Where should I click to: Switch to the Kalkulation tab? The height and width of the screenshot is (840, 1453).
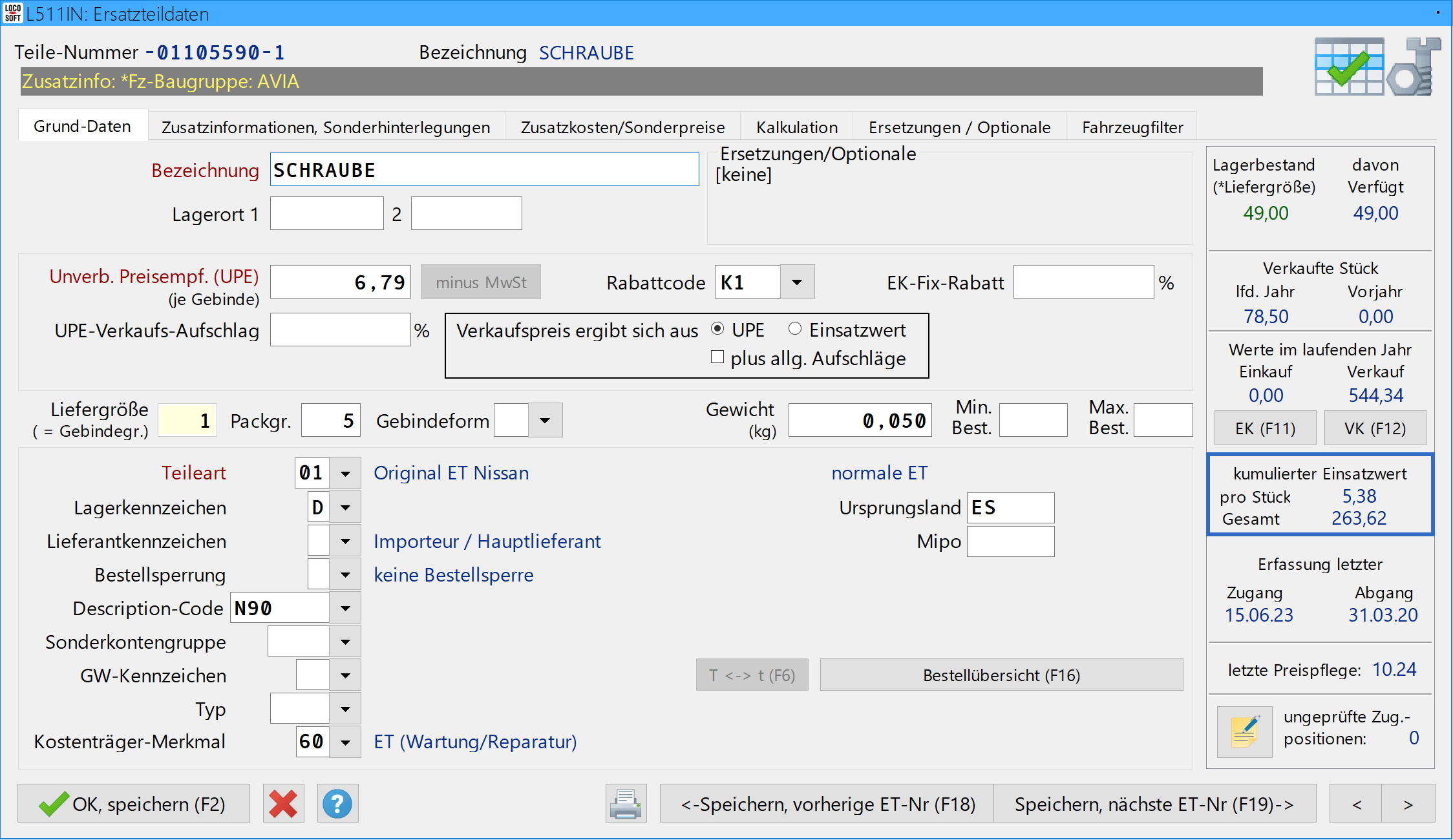[x=796, y=127]
